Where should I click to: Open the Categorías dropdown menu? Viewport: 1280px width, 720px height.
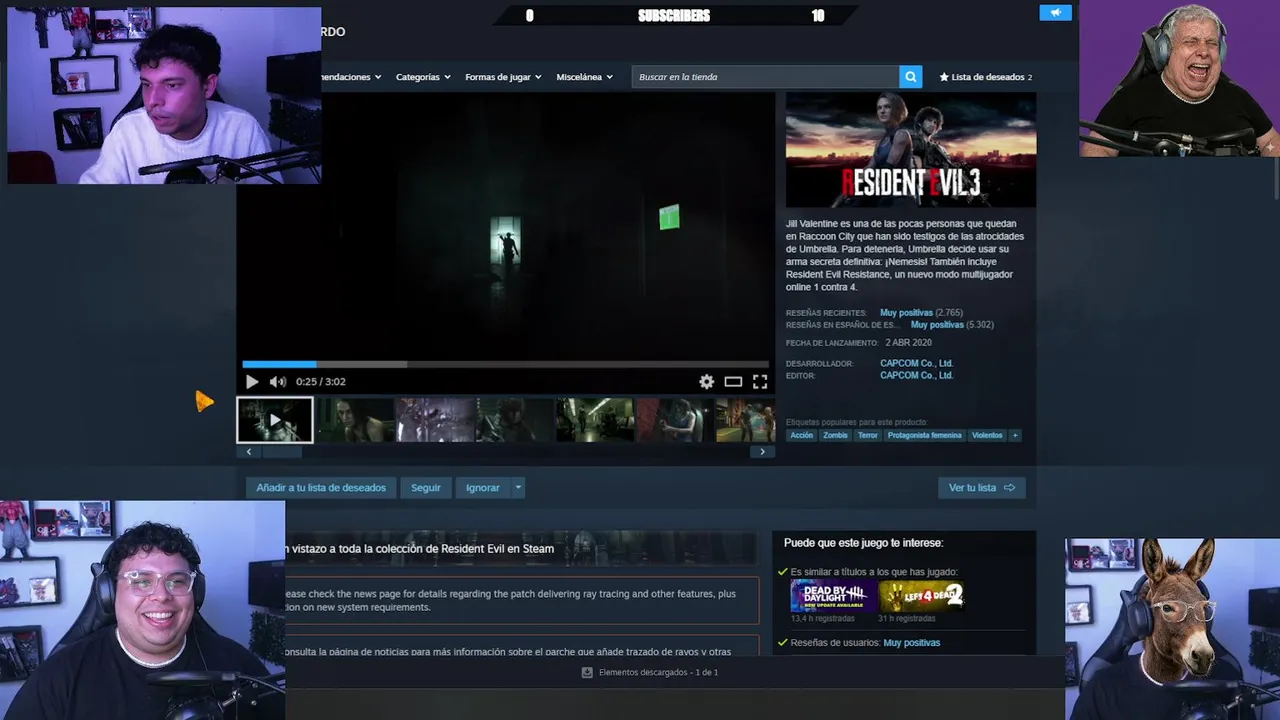(423, 77)
